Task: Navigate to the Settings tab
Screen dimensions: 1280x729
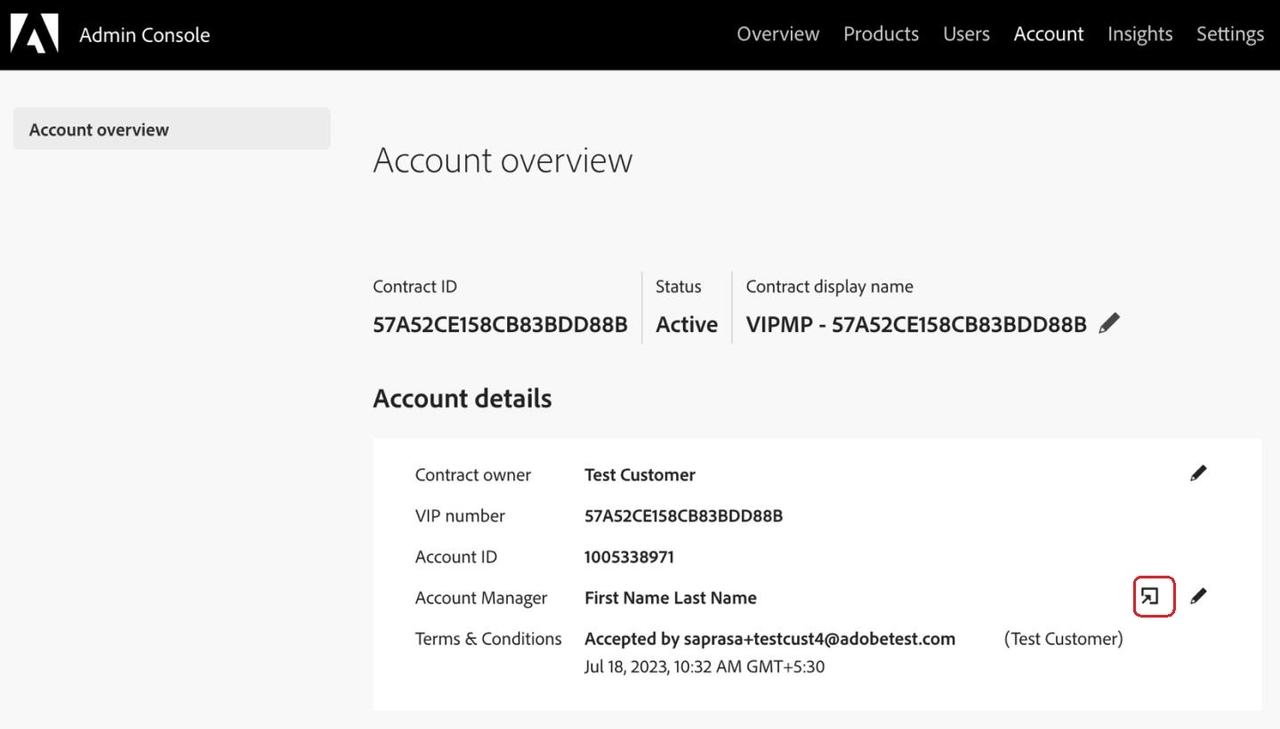Action: (1229, 34)
